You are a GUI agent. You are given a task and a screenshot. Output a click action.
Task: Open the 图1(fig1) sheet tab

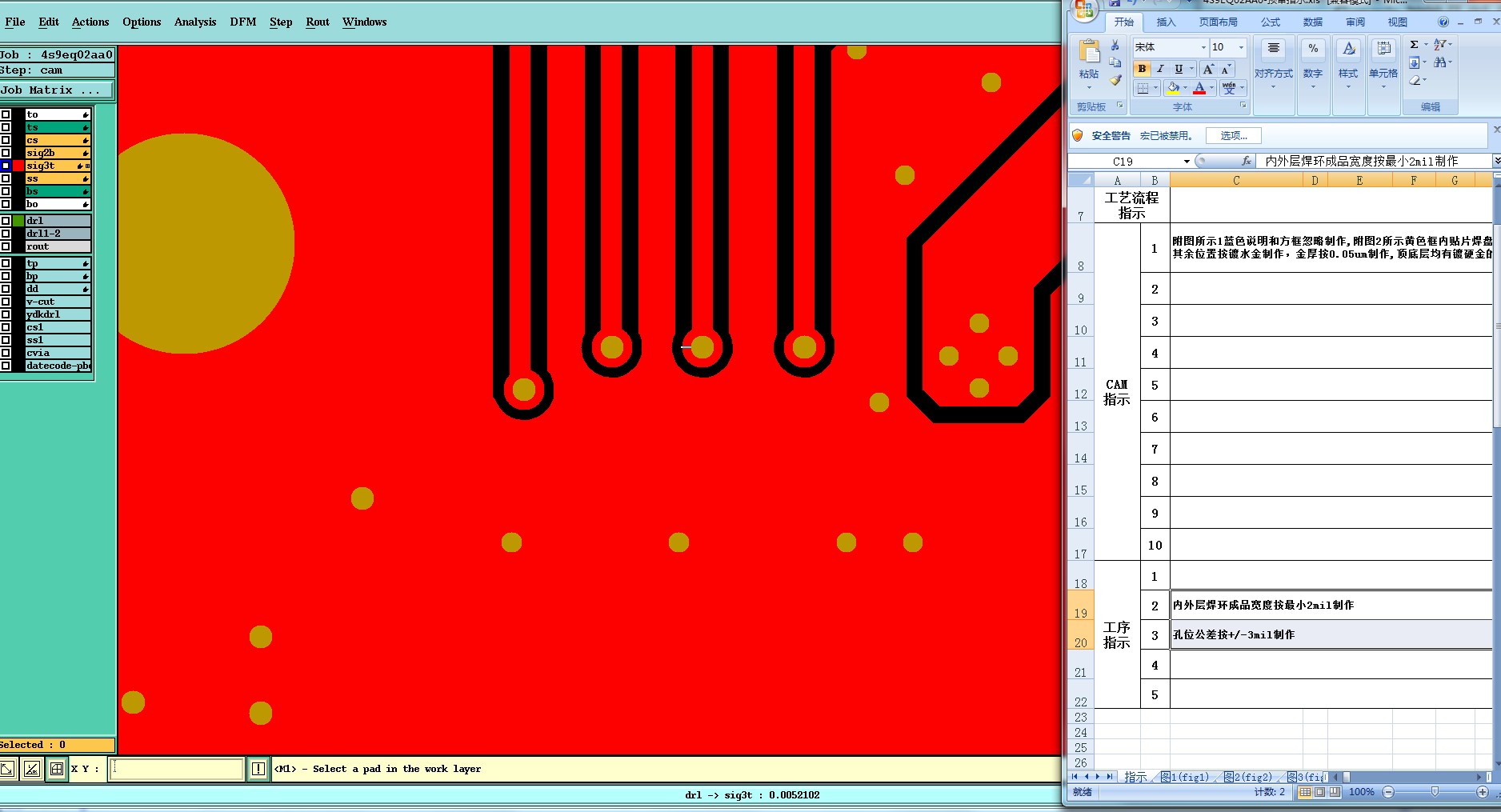coord(1185,777)
